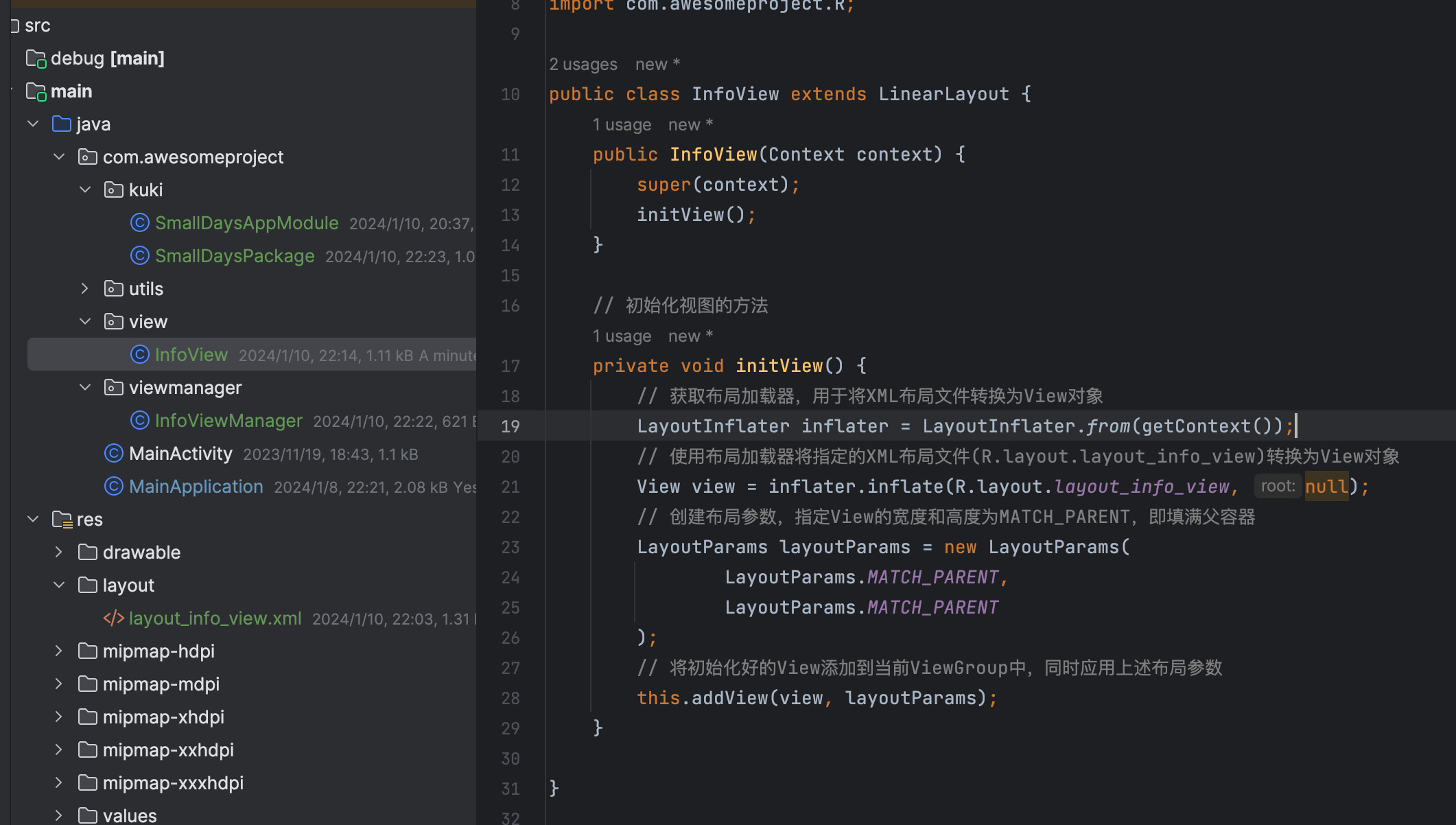The width and height of the screenshot is (1456, 825).
Task: Open MainApplication from the project tree
Action: coord(196,487)
